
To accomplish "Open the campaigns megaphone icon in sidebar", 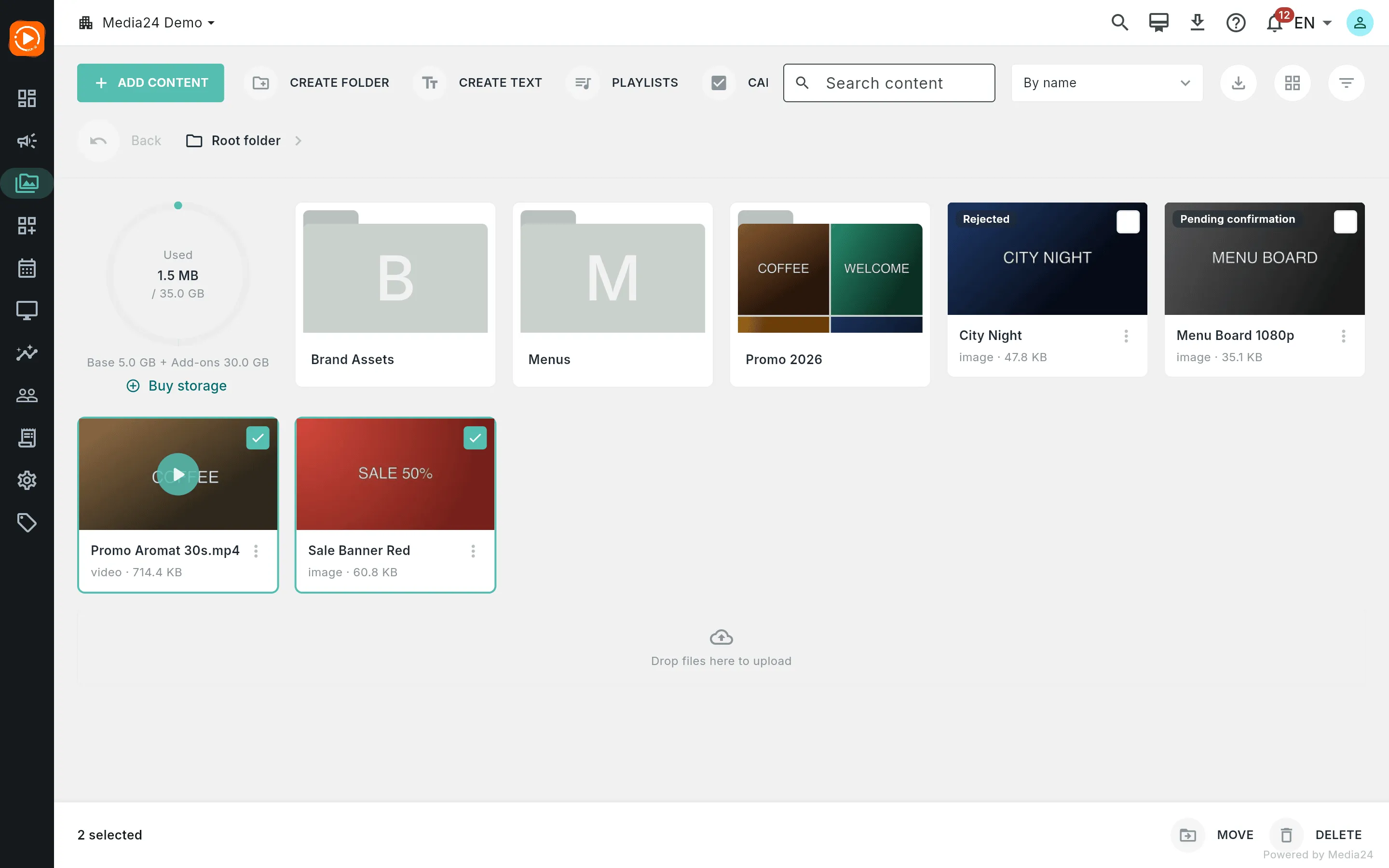I will point(27,141).
